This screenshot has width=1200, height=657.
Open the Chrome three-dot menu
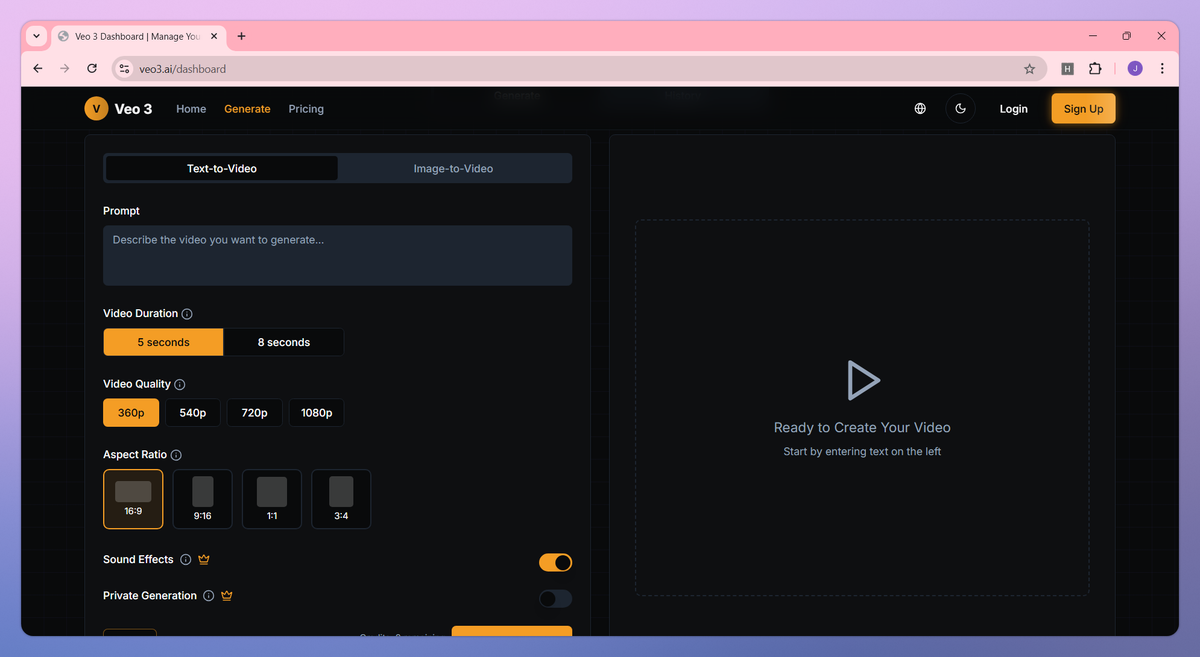(1162, 69)
